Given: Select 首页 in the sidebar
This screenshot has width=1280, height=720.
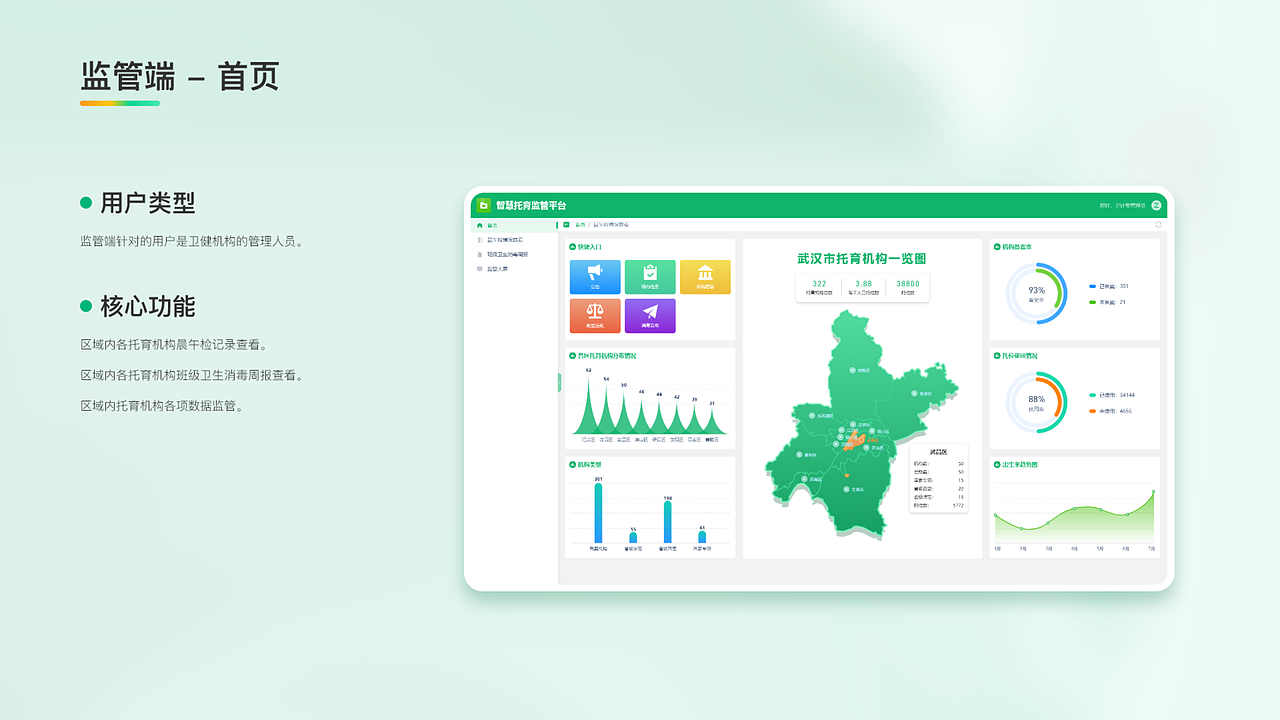Looking at the screenshot, I should tap(514, 226).
